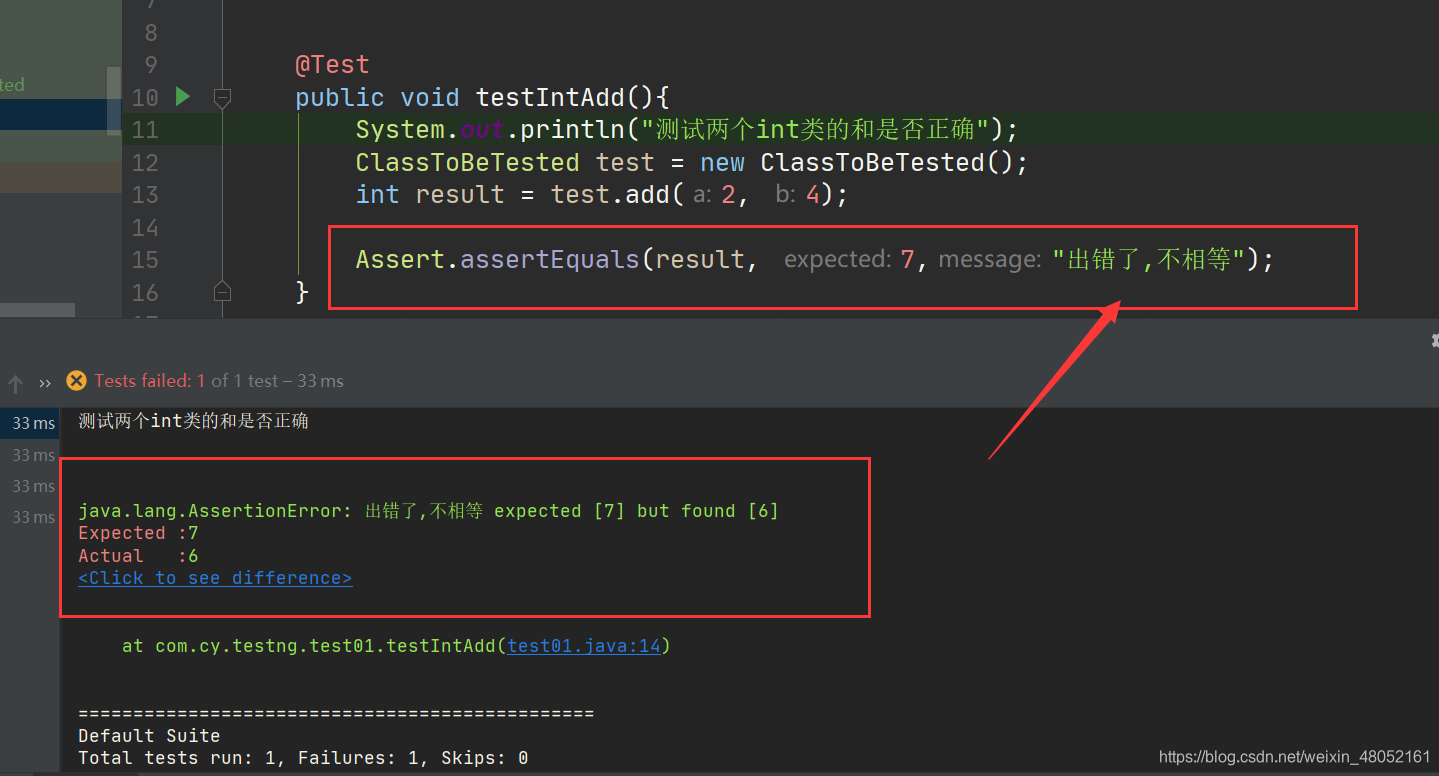Click the 'Expected :7' console line
This screenshot has width=1439, height=776.
[138, 533]
